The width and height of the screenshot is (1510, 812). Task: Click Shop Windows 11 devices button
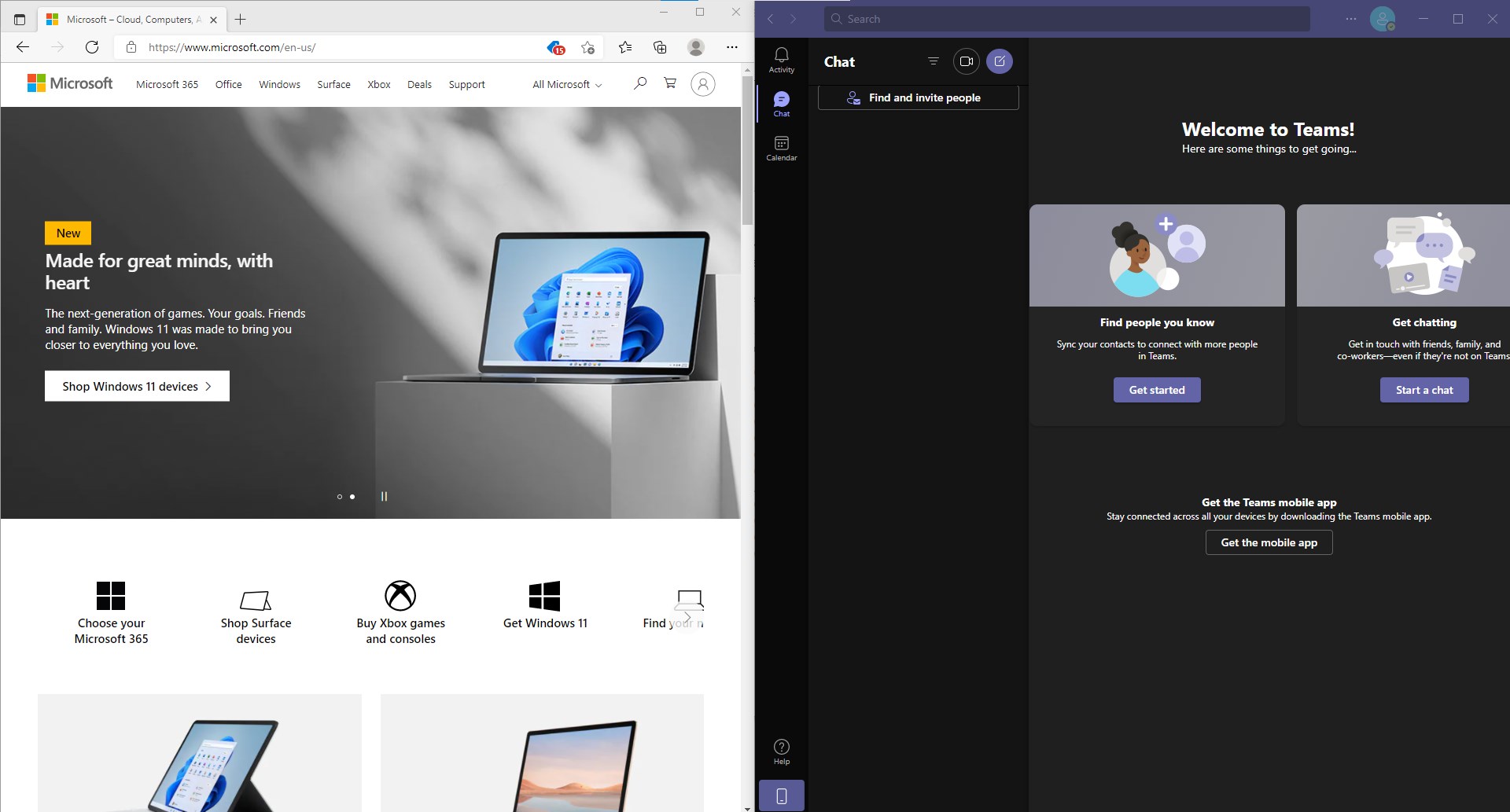pos(137,386)
